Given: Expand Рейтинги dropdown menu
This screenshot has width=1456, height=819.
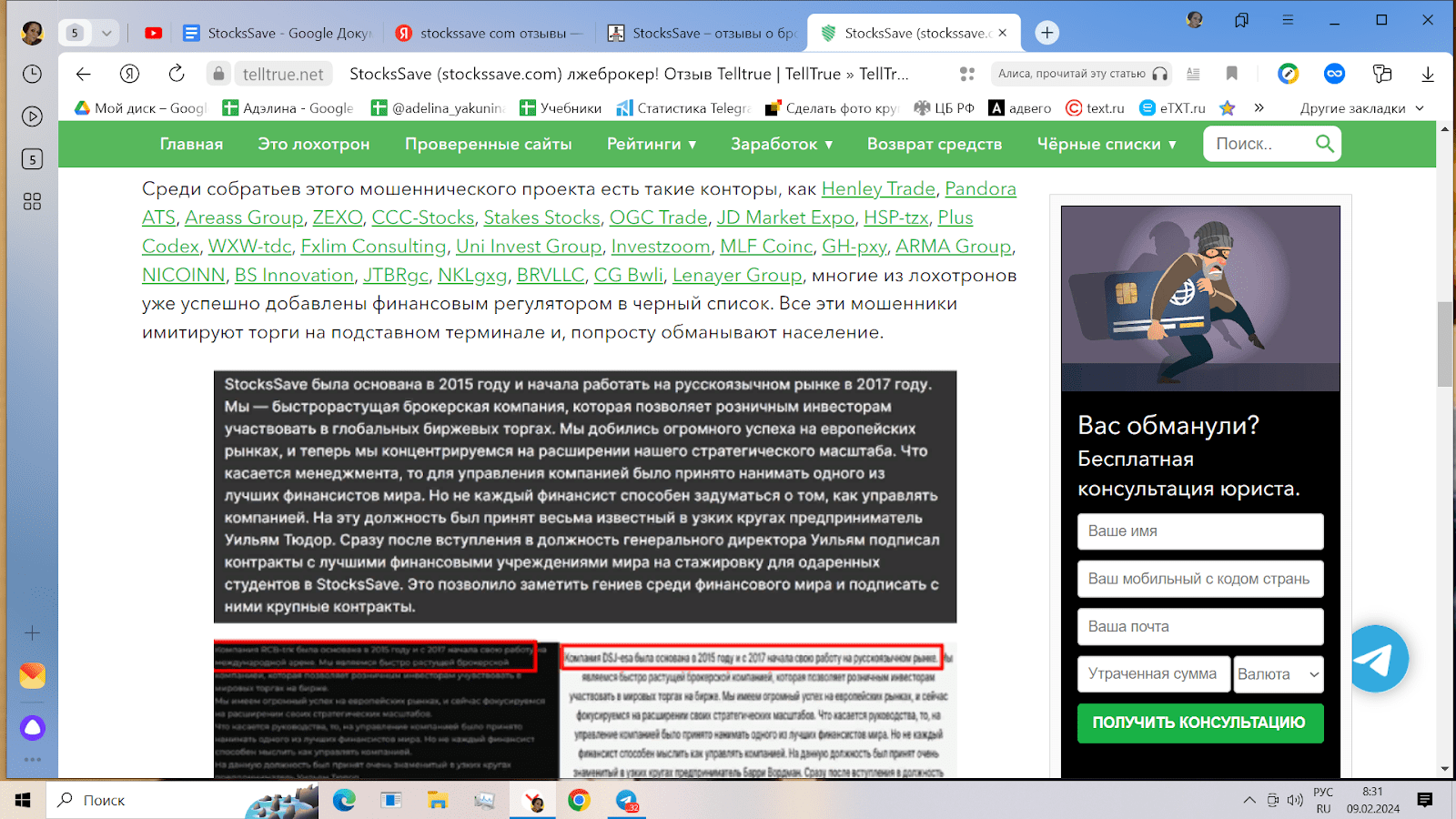Looking at the screenshot, I should click(652, 144).
